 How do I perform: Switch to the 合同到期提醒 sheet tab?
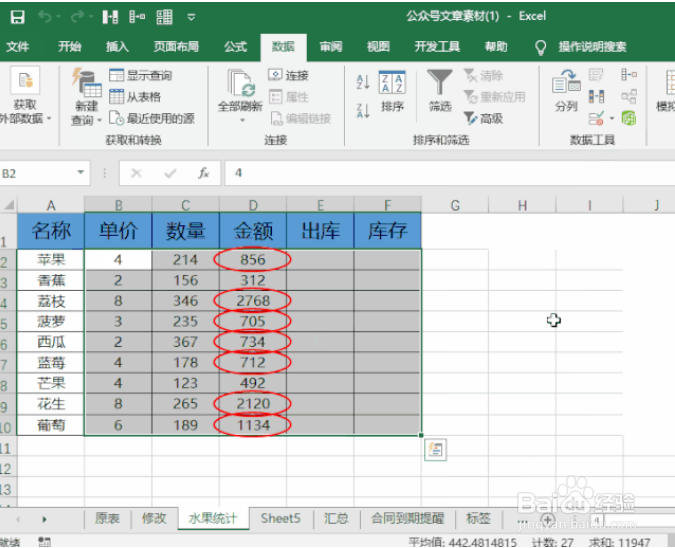coord(407,518)
